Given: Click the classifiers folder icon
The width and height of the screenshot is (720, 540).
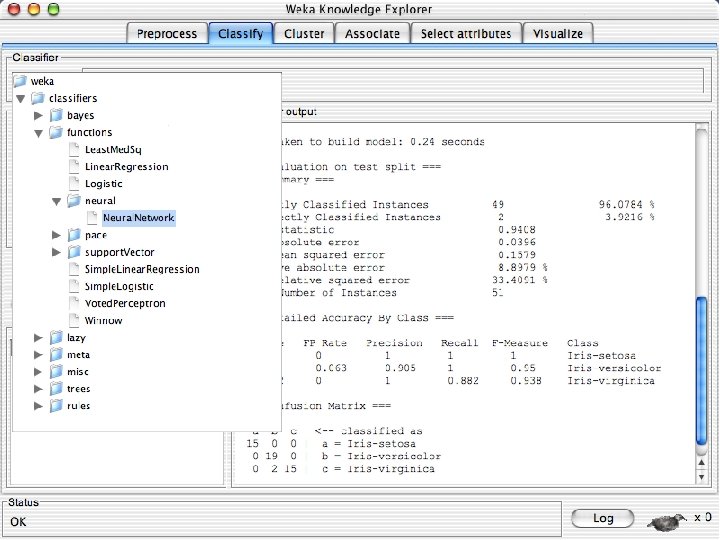Looking at the screenshot, I should click(38, 98).
